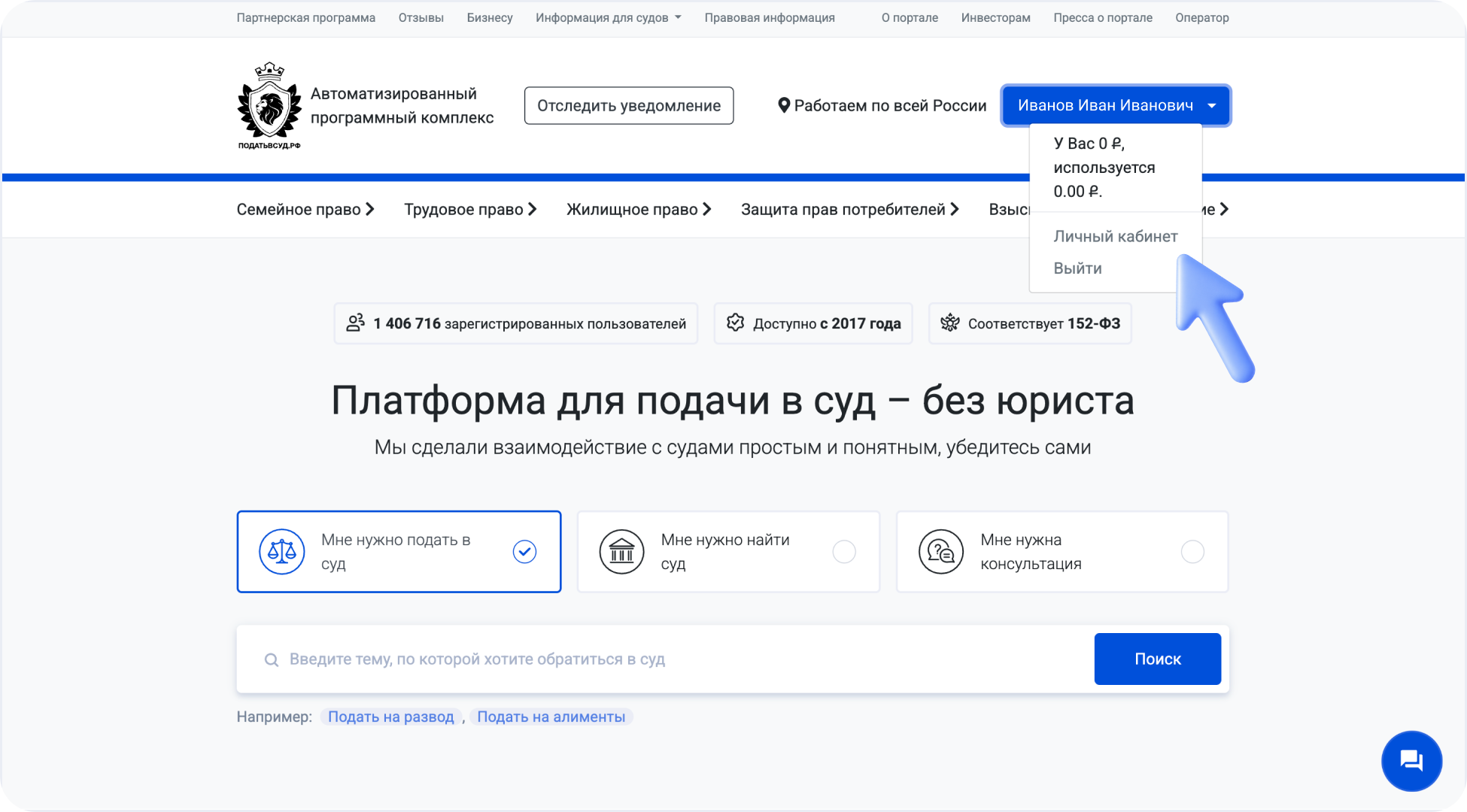Click the courthouse building icon
Screen dimensions: 1467x812
point(622,552)
